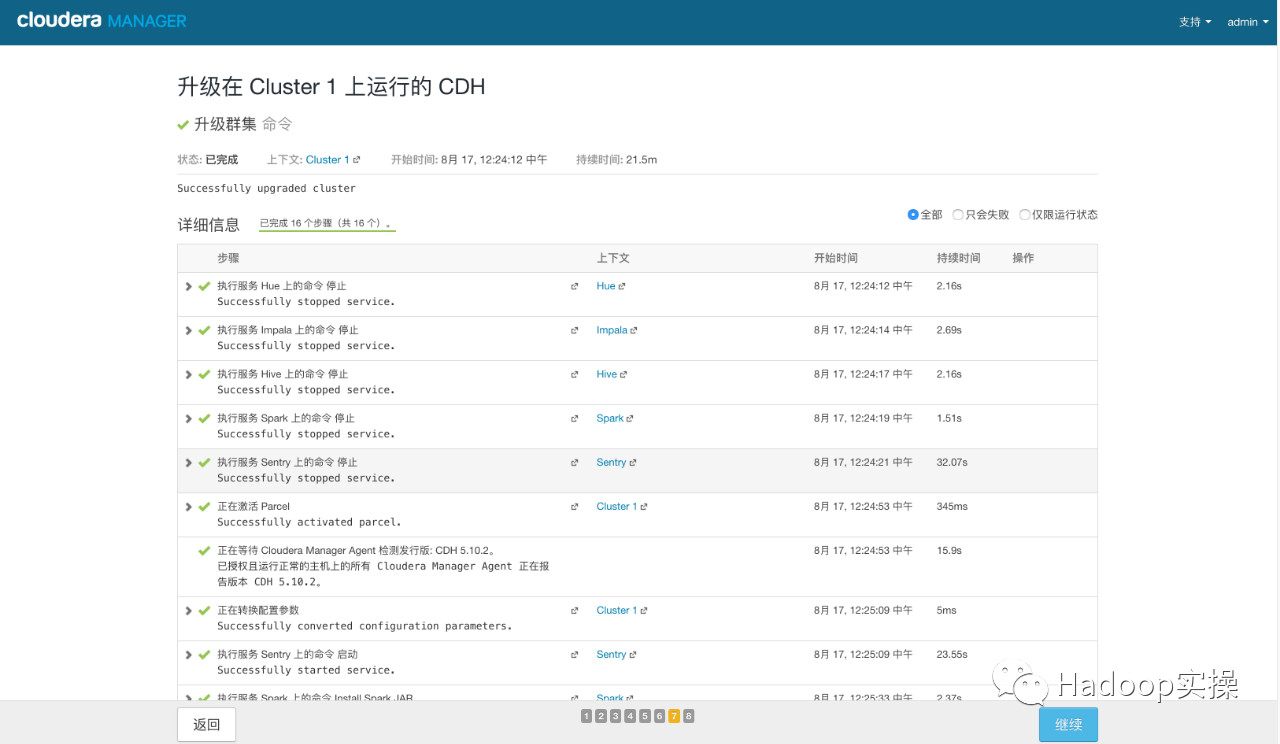
Task: Select the 仅限运行状态 radio filter
Action: [1025, 215]
